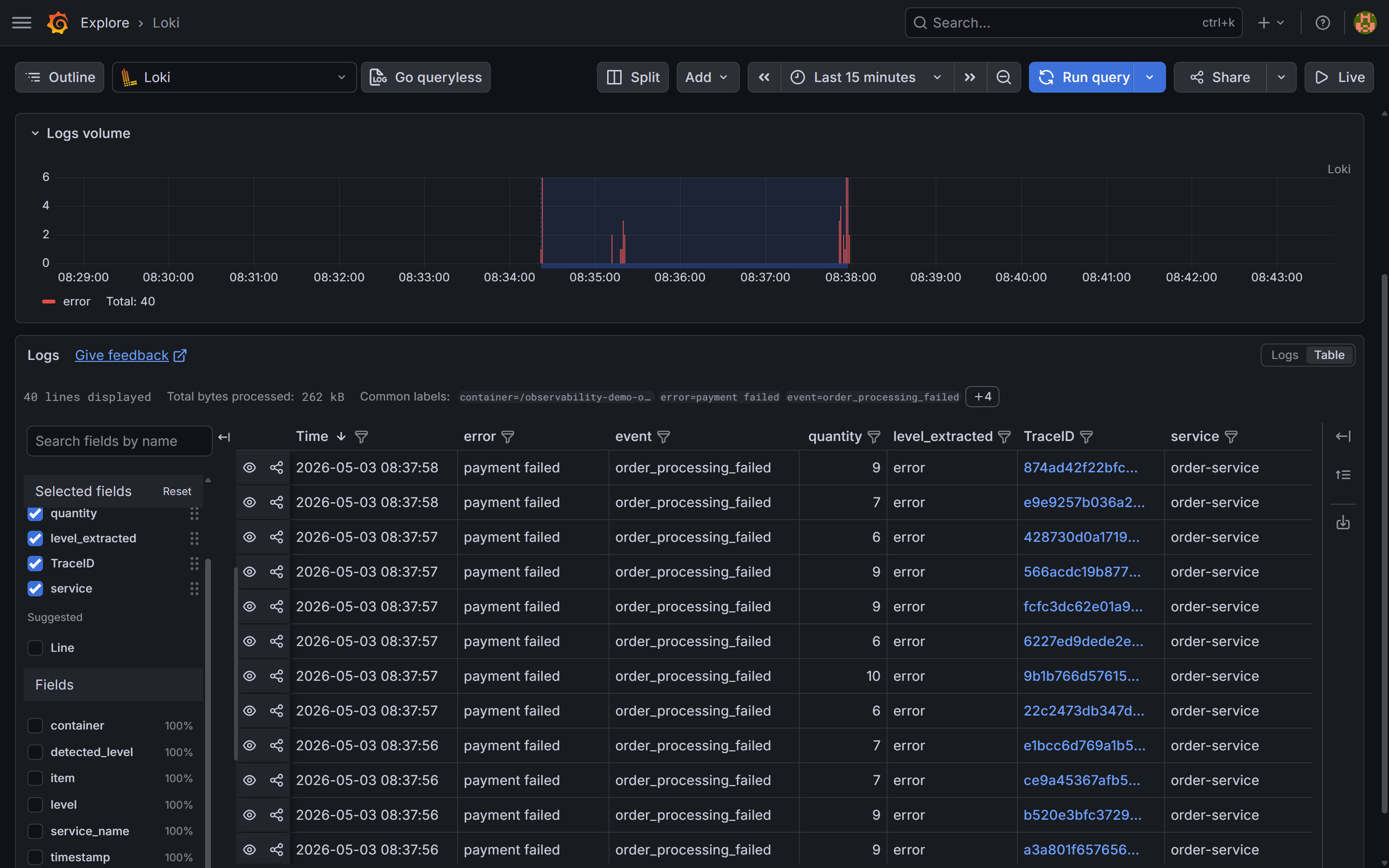Open the user avatar menu
1389x868 pixels.
[x=1365, y=23]
